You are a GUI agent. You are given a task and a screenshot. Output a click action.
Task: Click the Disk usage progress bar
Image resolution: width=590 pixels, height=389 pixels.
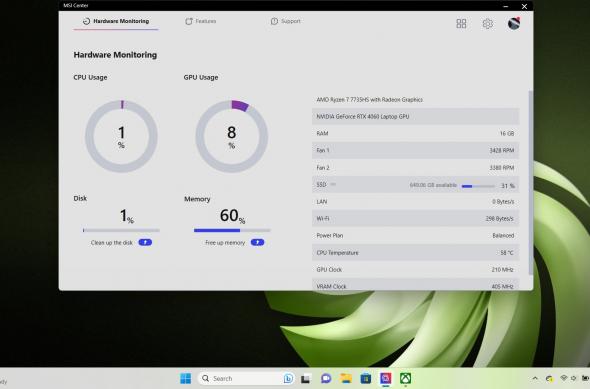pyautogui.click(x=121, y=230)
